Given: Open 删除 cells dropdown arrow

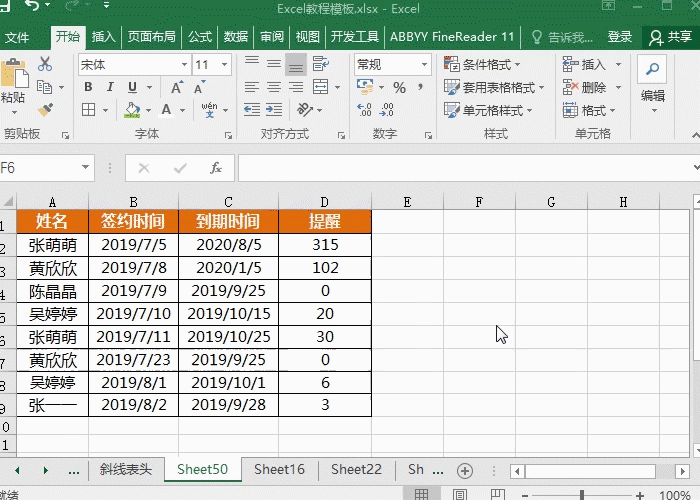Looking at the screenshot, I should 618,88.
